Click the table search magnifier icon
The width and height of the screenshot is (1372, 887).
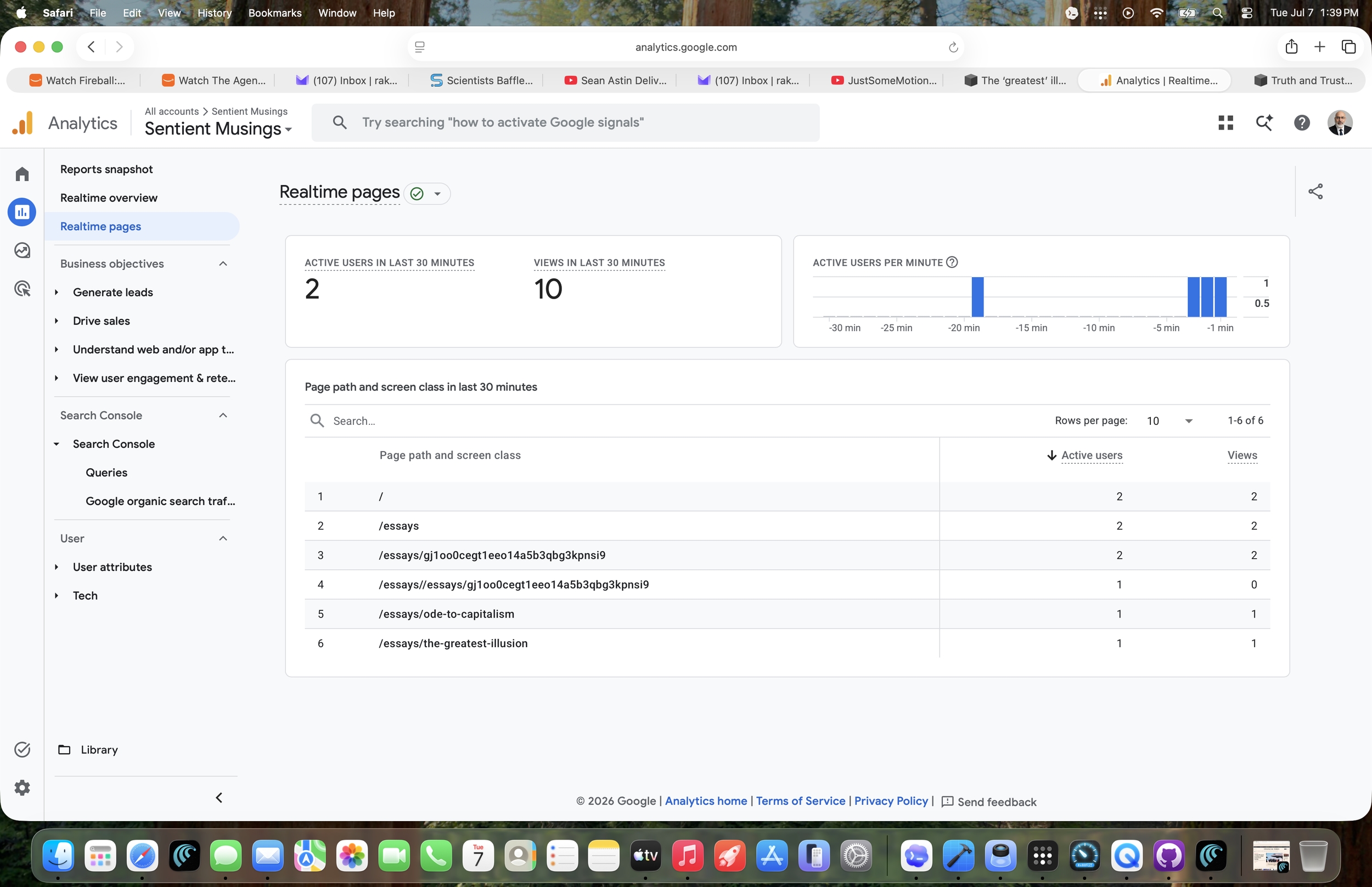317,420
